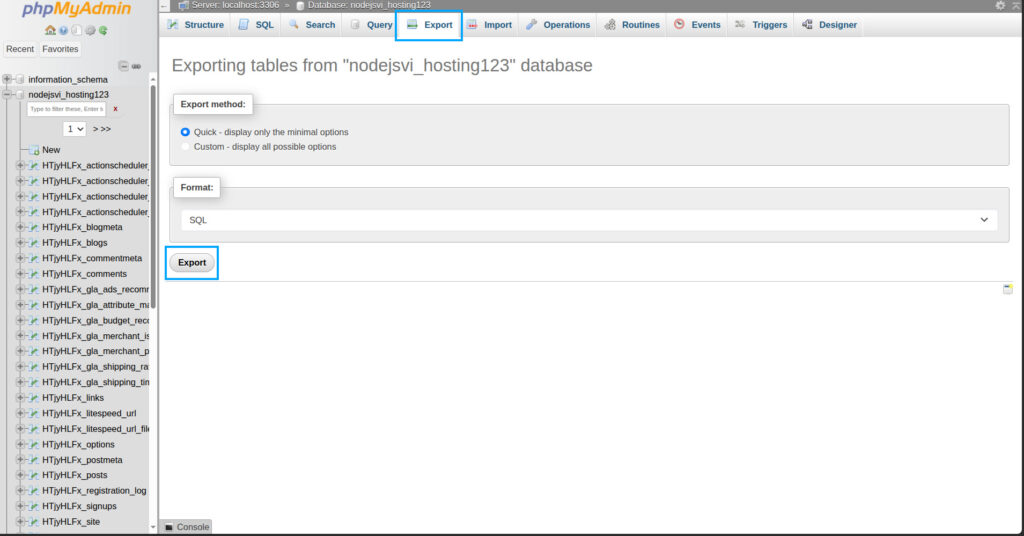
Task: Click the Export button below Format
Action: coord(192,262)
